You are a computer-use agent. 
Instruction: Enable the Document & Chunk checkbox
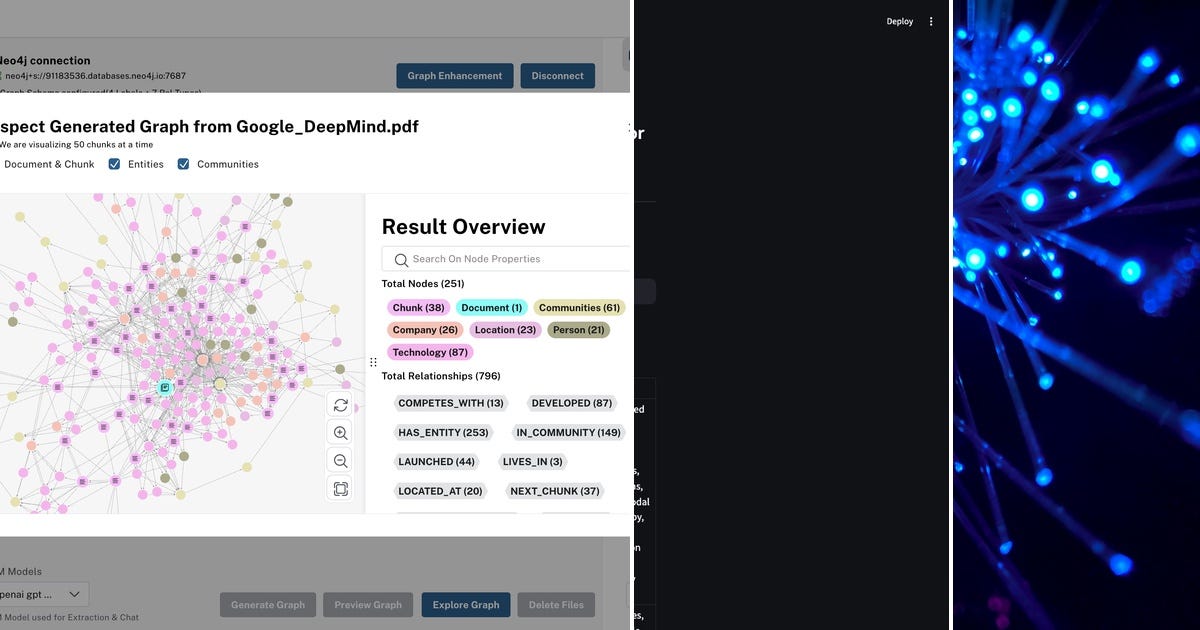[48, 164]
